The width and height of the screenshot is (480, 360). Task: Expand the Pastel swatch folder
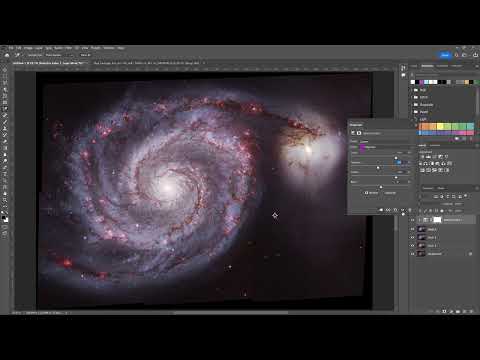(412, 112)
